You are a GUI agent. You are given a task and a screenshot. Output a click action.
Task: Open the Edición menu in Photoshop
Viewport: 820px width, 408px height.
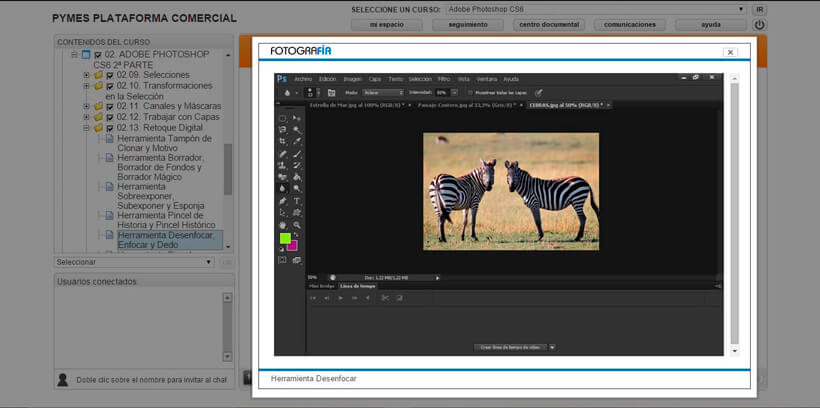[x=327, y=79]
